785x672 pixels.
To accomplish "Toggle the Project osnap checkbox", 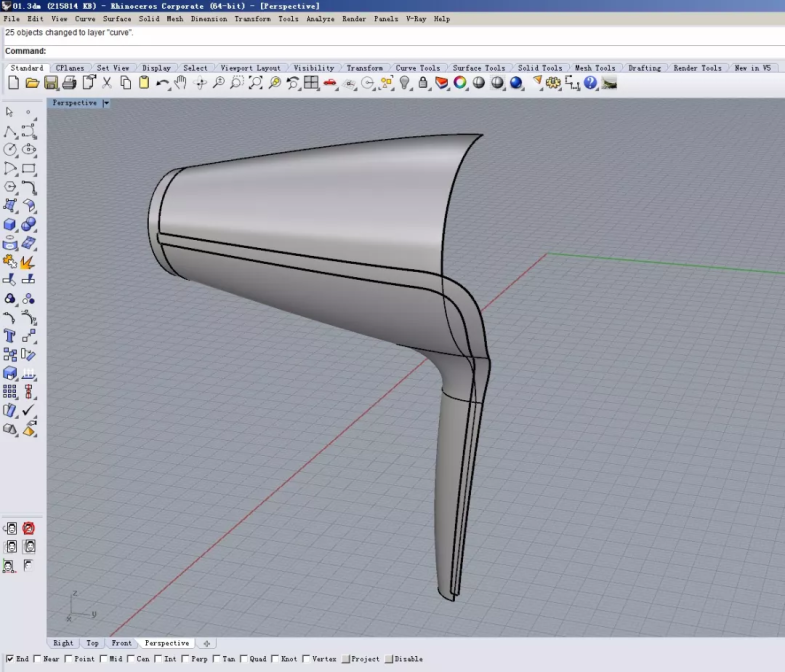I will pyautogui.click(x=347, y=659).
